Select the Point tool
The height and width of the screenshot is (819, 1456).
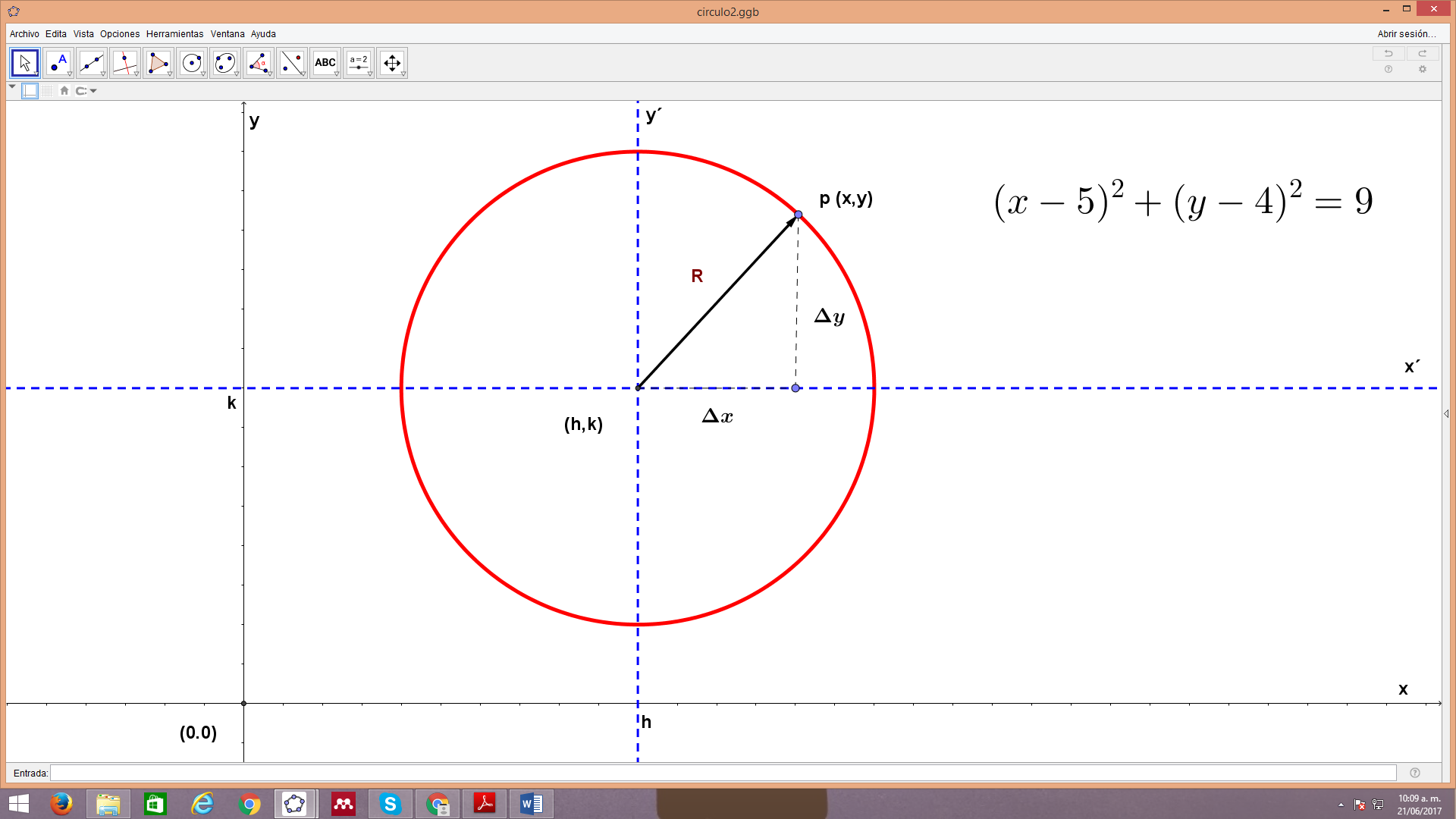click(x=58, y=63)
